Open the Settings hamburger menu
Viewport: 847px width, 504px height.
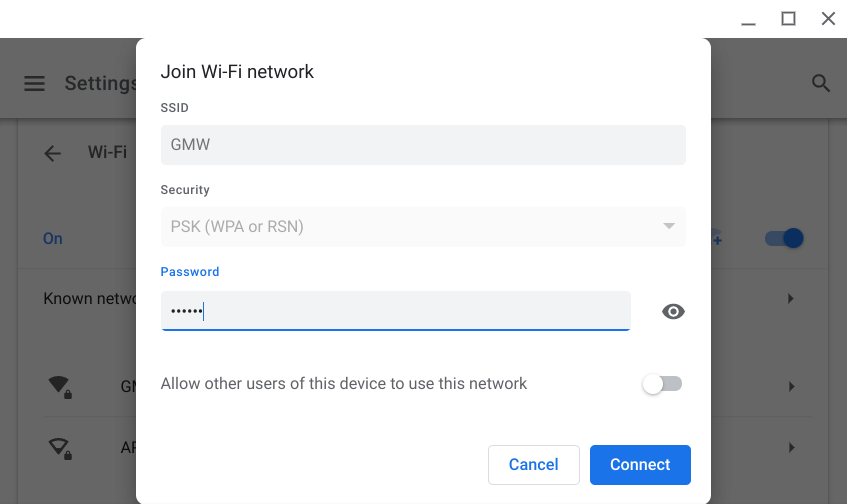(35, 84)
